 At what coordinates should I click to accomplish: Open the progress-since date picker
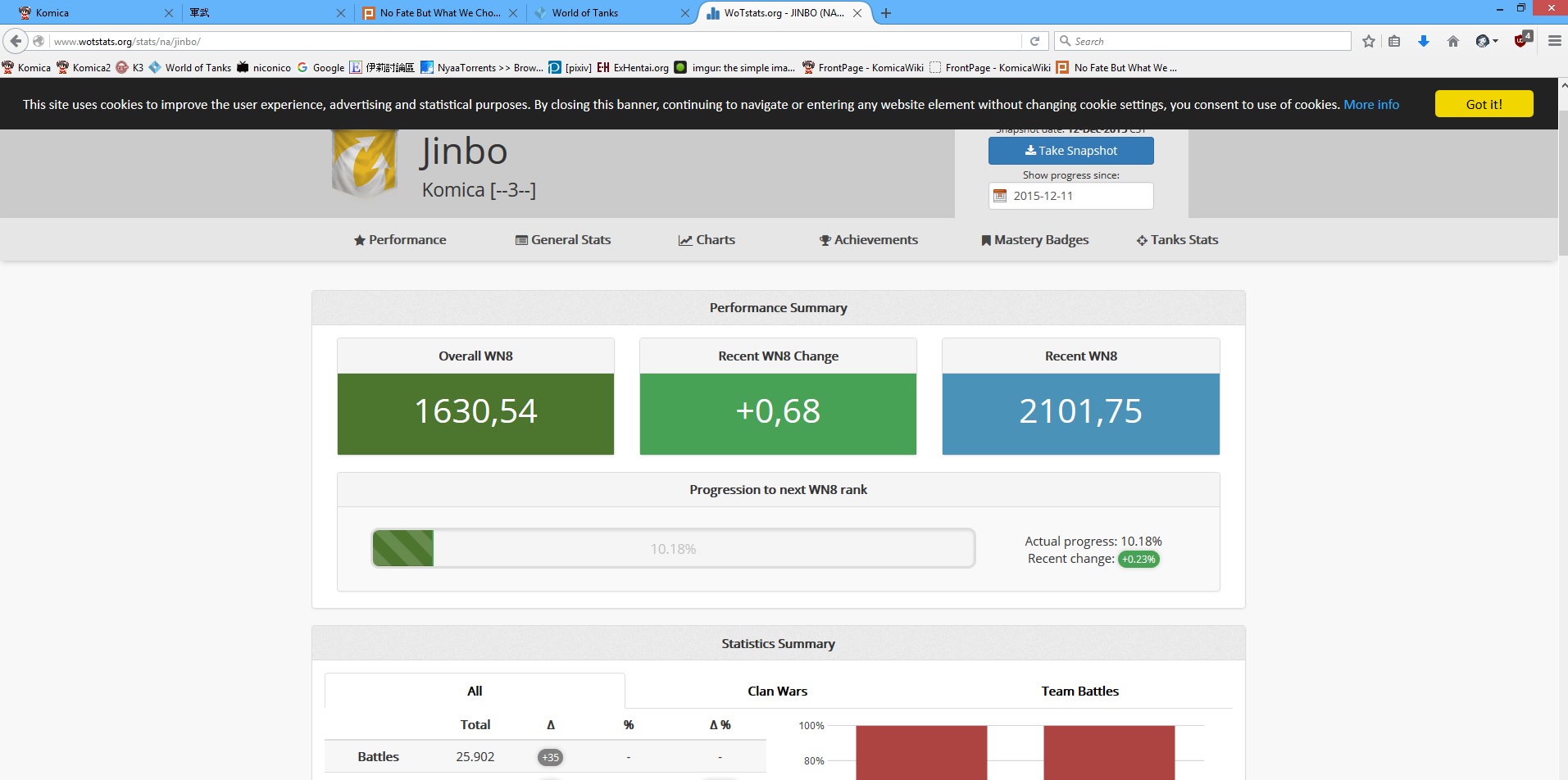click(1070, 196)
